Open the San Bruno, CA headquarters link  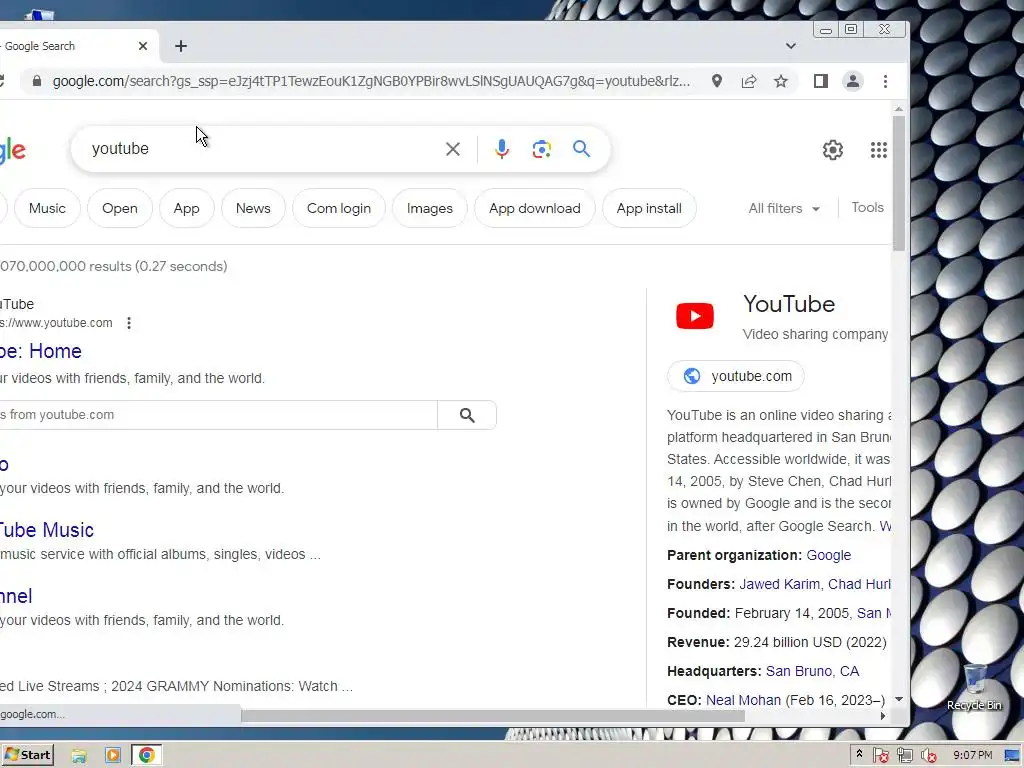812,671
